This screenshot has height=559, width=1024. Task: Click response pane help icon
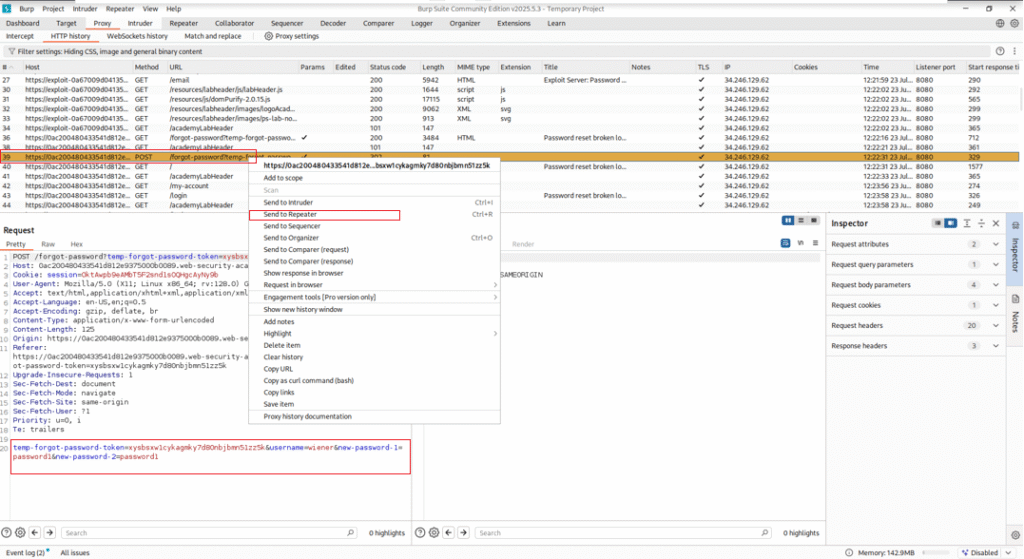tap(420, 533)
